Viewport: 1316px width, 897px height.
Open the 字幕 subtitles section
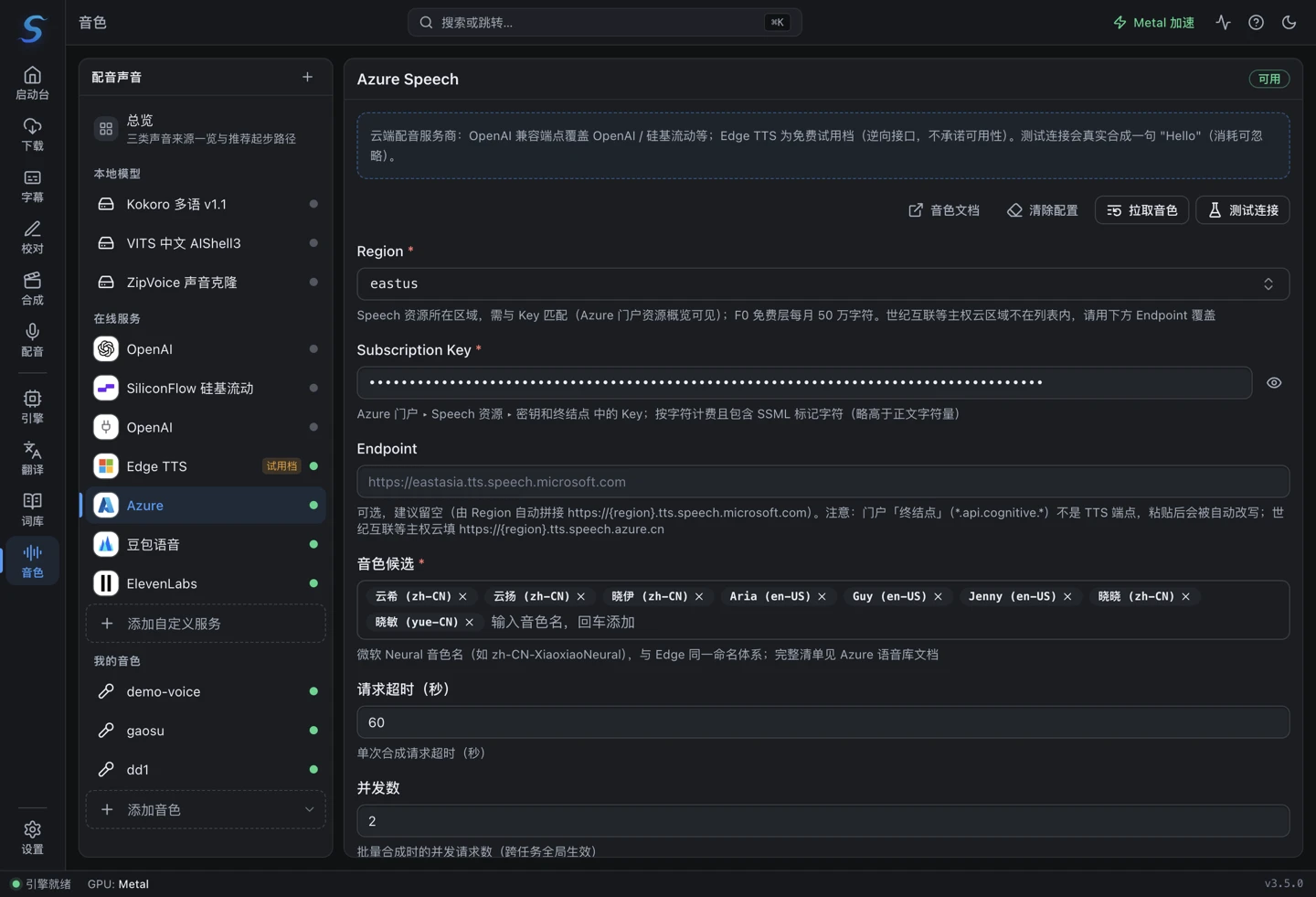click(x=32, y=186)
